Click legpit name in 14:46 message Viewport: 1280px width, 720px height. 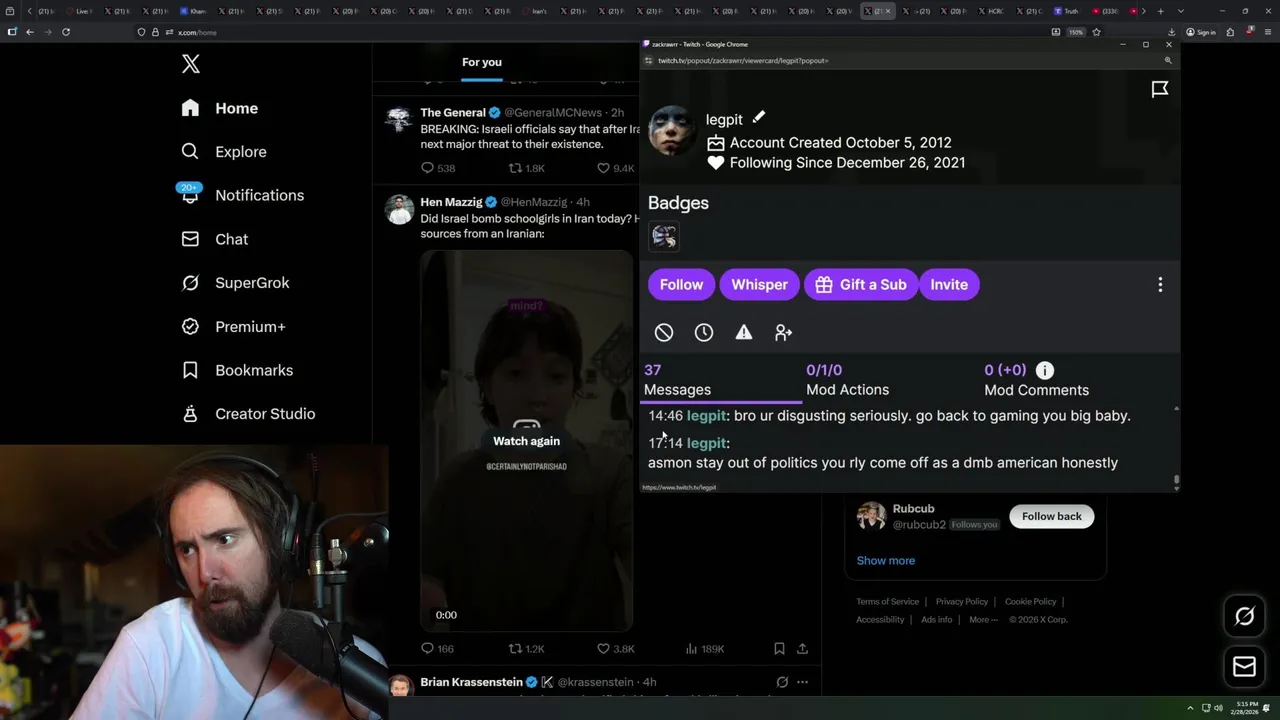pos(706,416)
